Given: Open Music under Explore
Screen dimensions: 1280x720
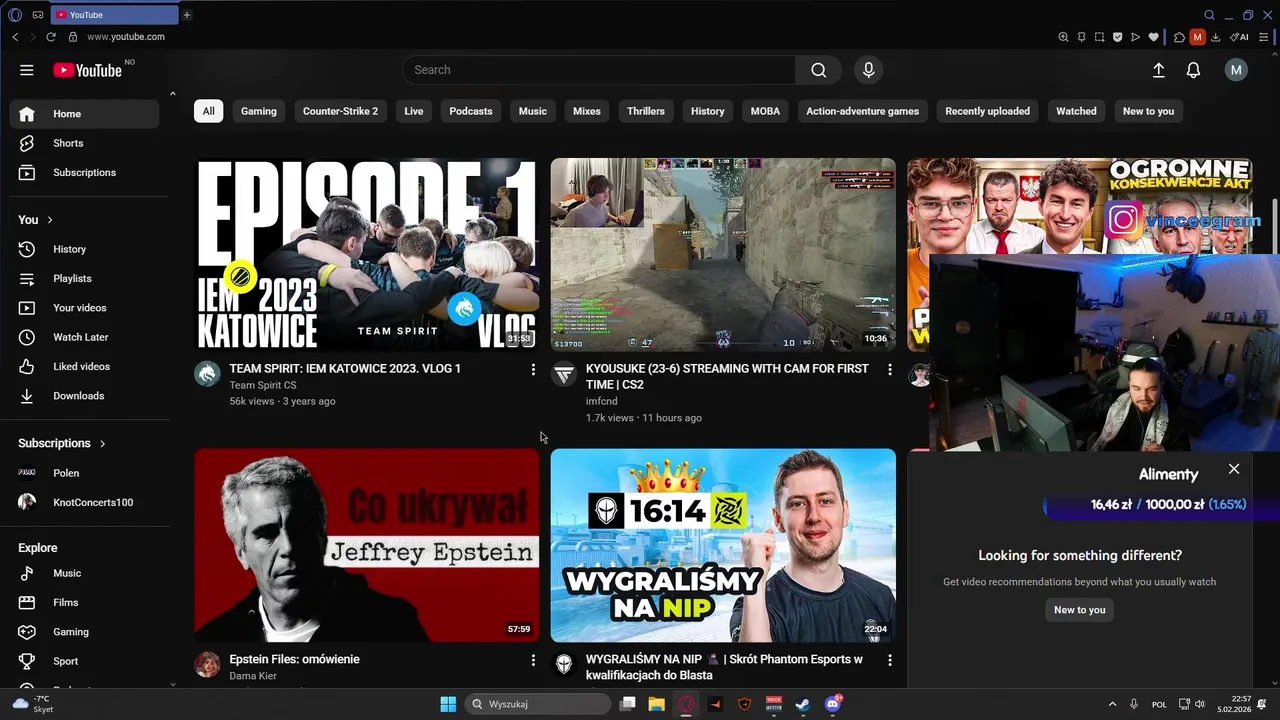Looking at the screenshot, I should click(x=84, y=573).
